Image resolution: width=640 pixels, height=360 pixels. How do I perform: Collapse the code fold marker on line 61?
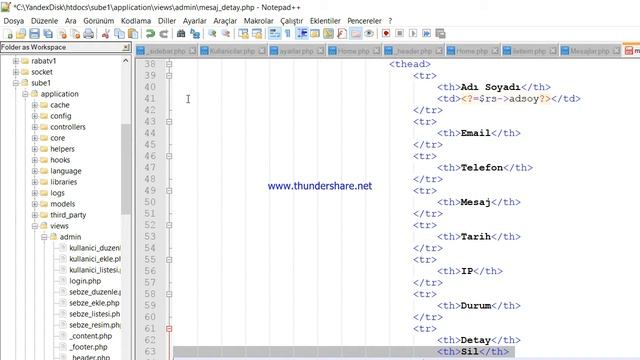pyautogui.click(x=169, y=329)
